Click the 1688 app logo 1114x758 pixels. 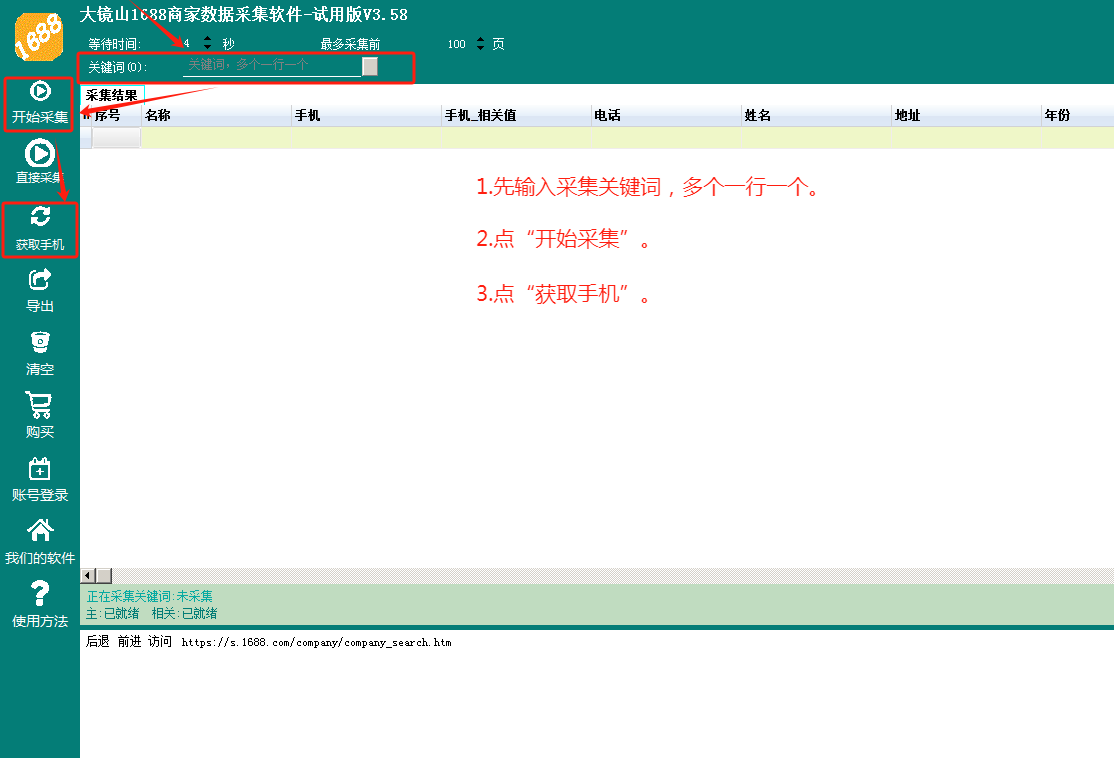pos(40,37)
